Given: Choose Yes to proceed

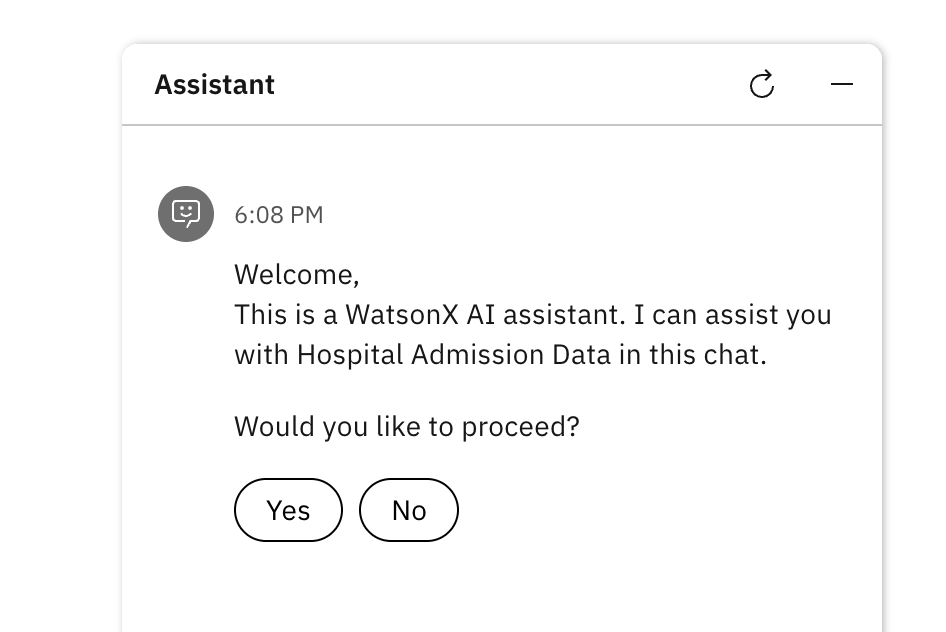Looking at the screenshot, I should coord(288,510).
